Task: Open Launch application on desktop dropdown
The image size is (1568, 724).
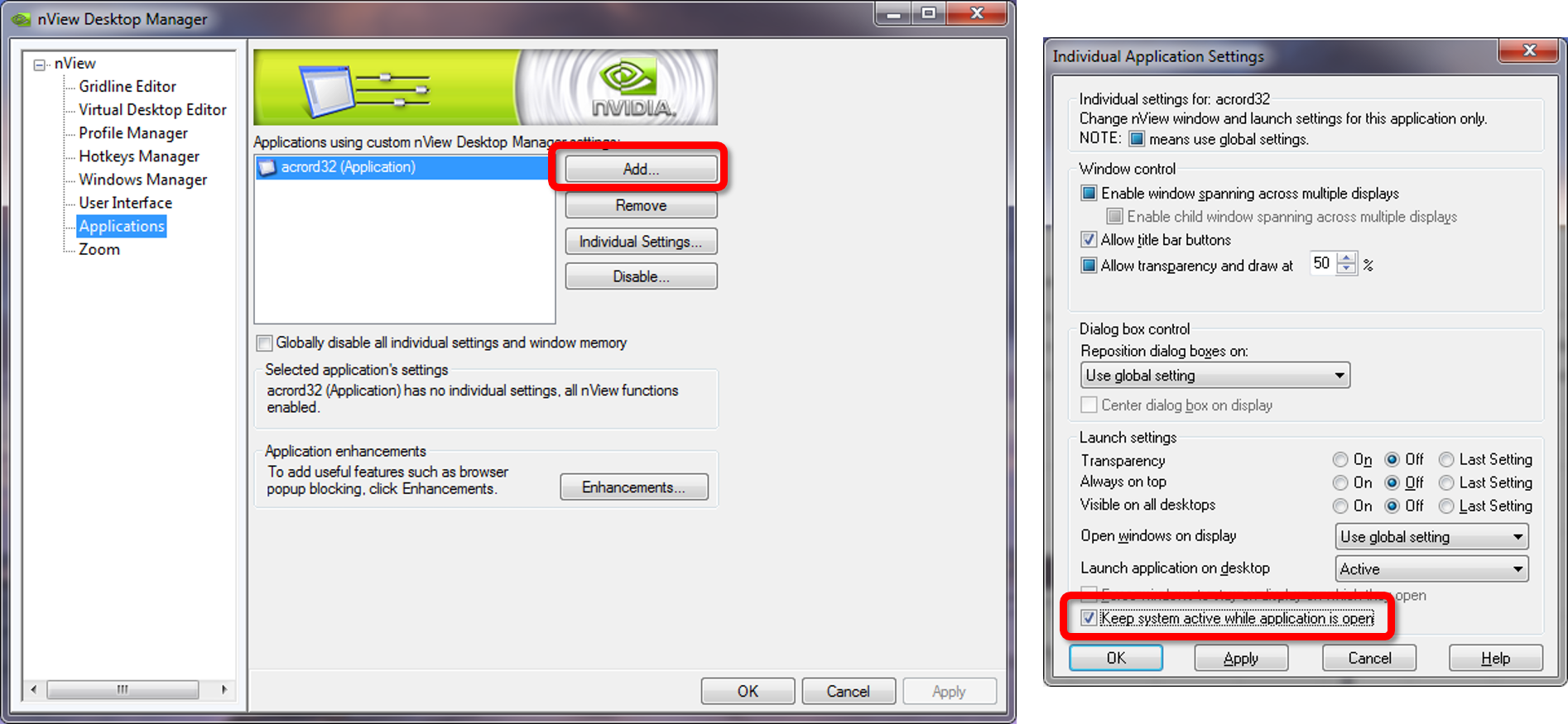Action: coord(1431,569)
